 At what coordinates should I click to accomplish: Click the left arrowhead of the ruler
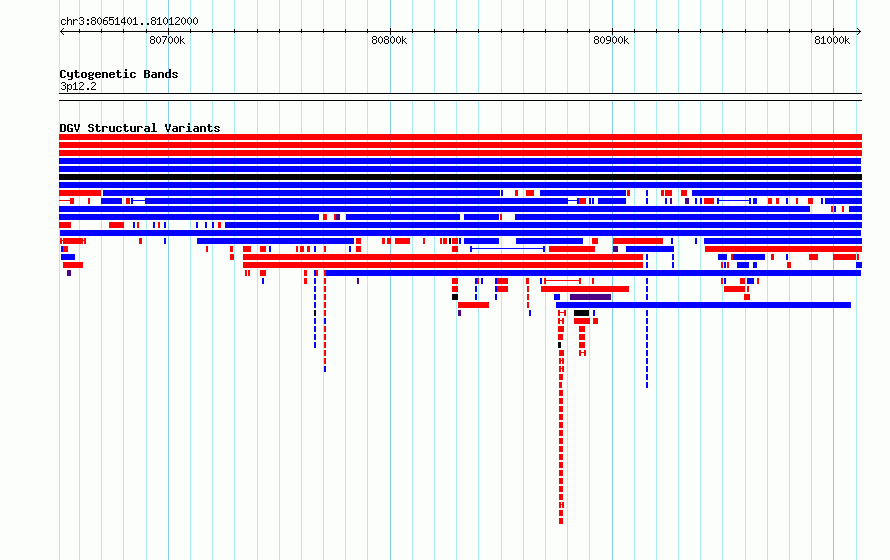coord(62,32)
